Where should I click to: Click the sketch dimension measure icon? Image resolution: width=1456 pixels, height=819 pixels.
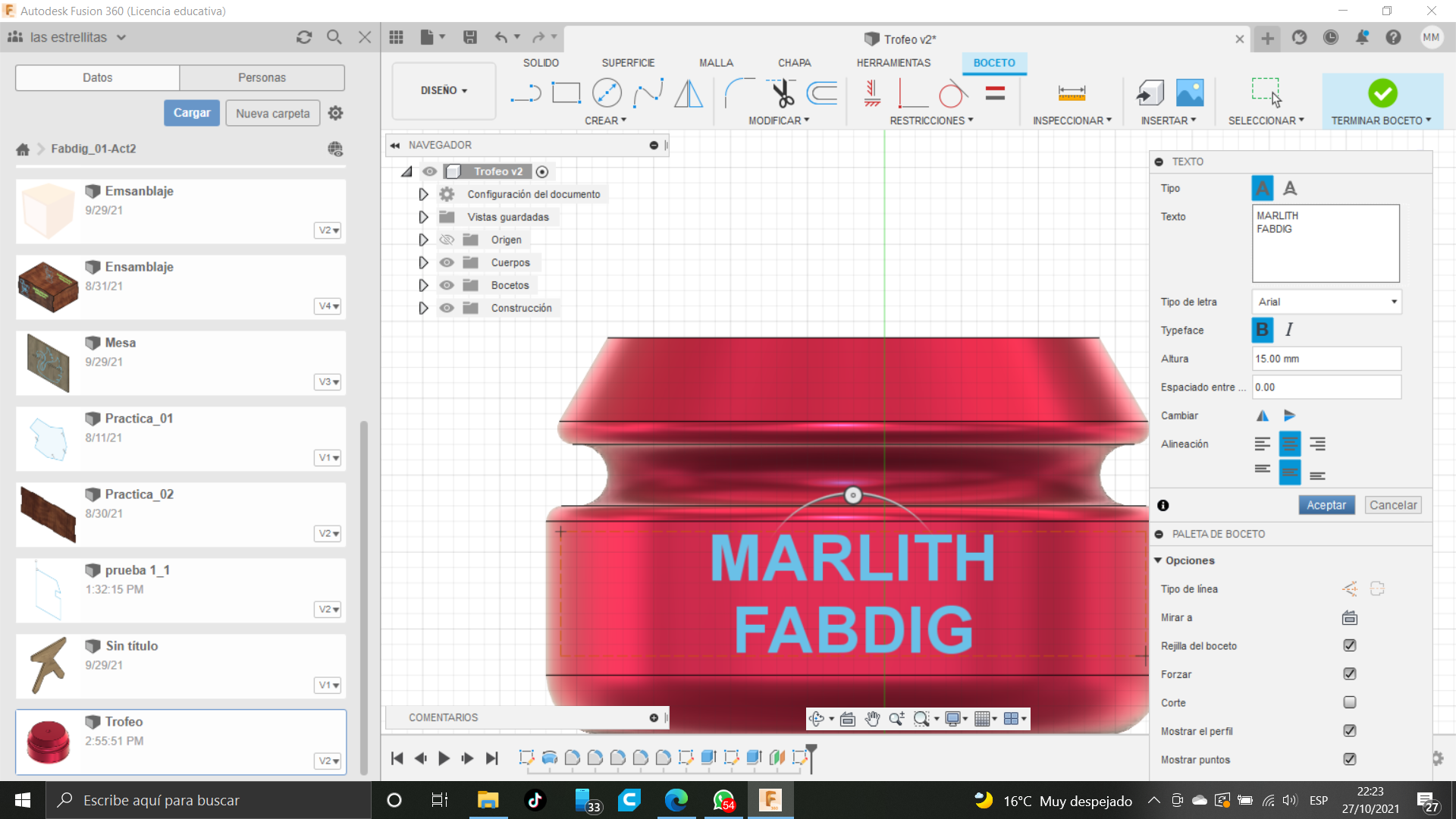[1071, 93]
